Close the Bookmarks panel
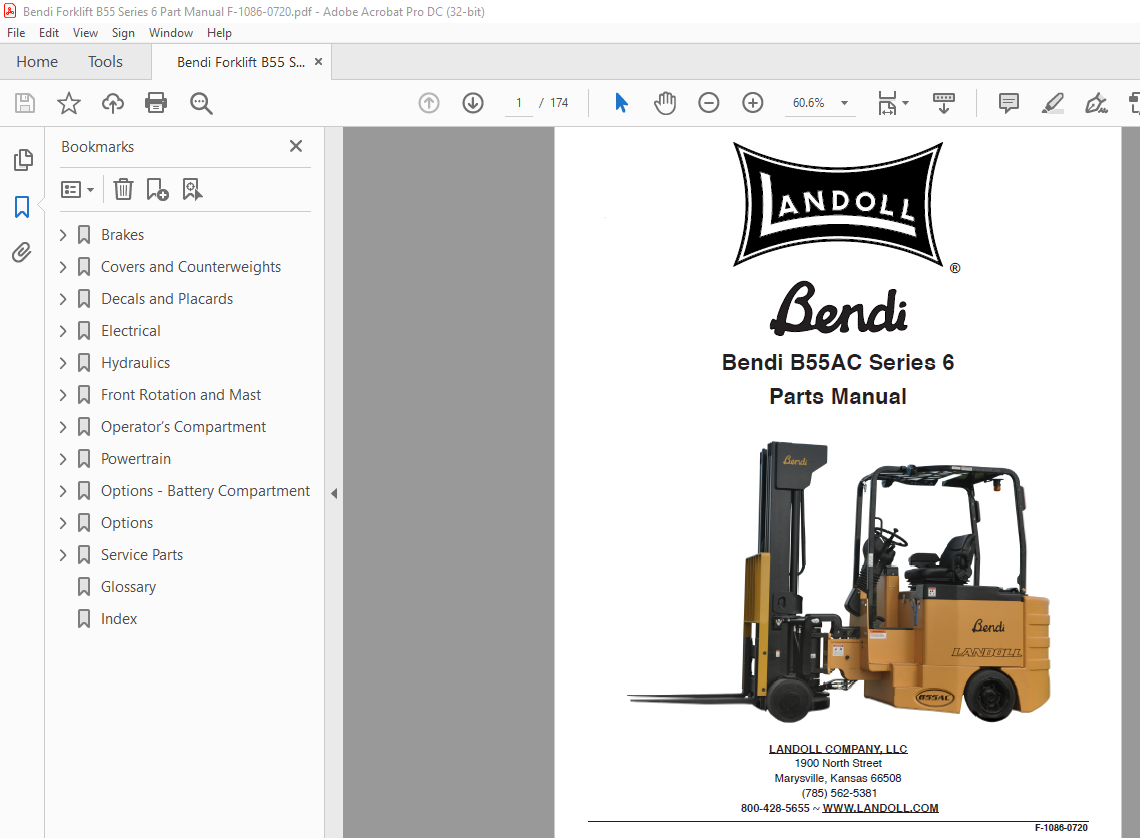The image size is (1140, 838). 296,146
